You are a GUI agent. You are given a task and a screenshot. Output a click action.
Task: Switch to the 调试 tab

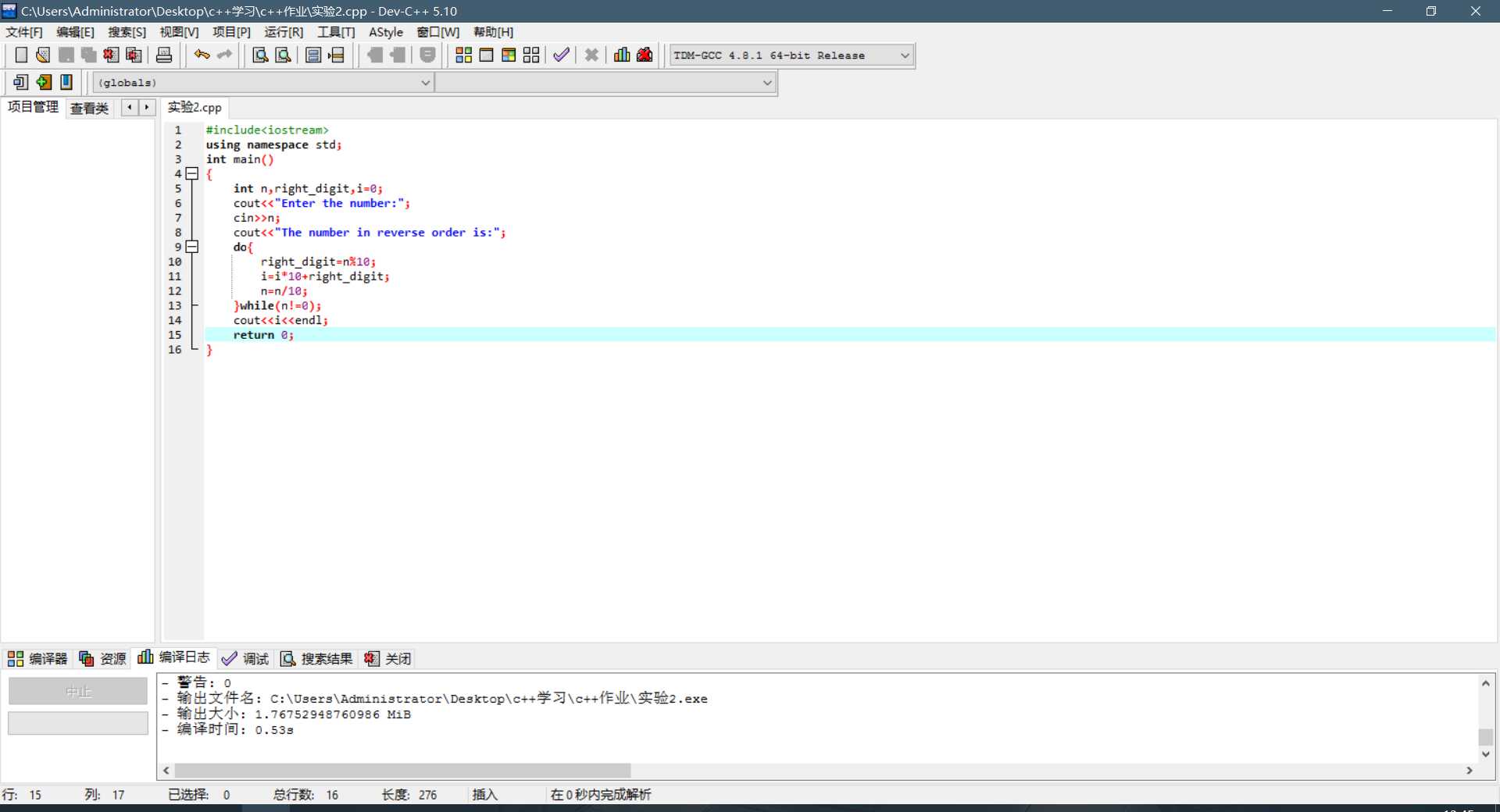click(245, 659)
